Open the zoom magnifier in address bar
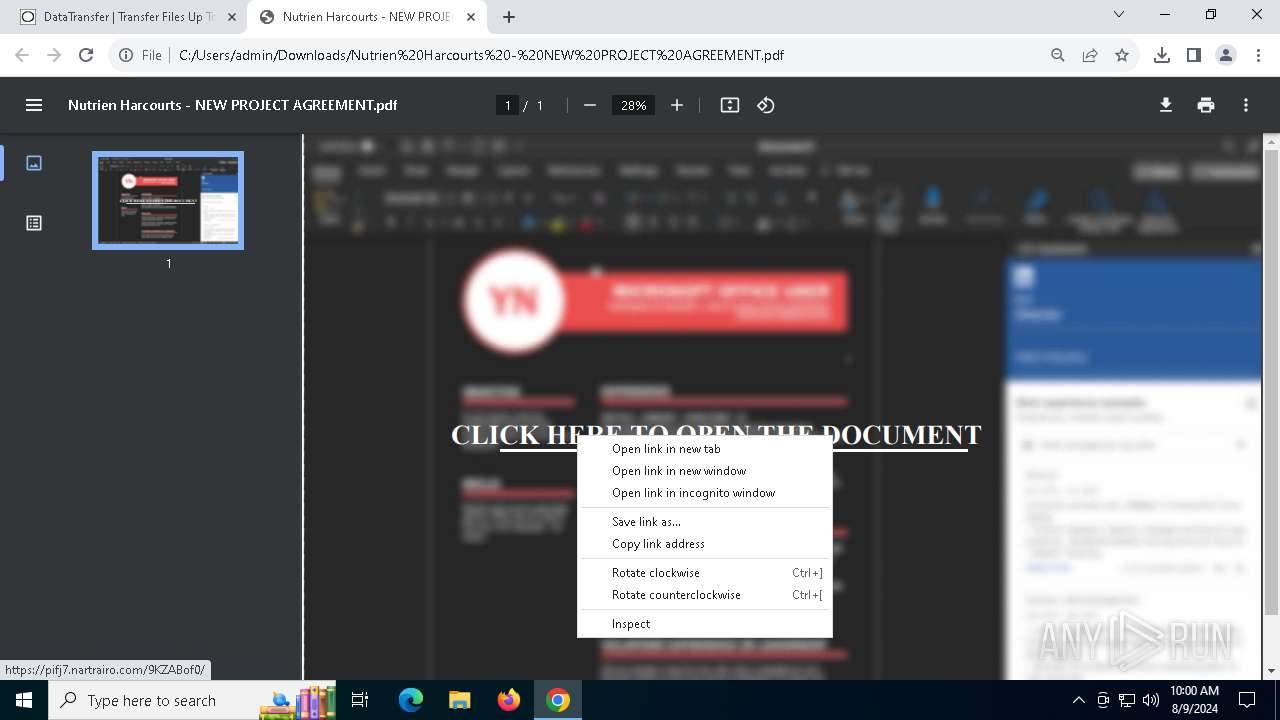 point(1058,55)
